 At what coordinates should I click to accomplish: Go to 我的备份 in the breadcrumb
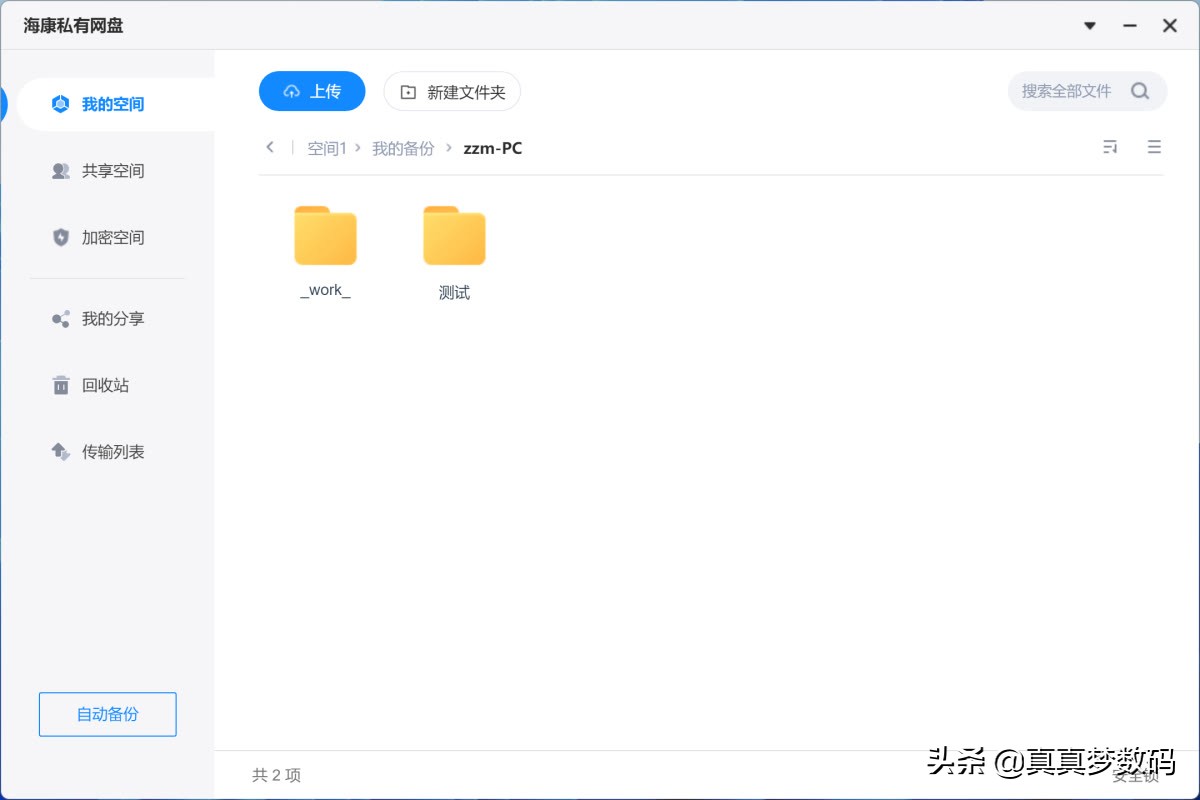pyautogui.click(x=403, y=147)
